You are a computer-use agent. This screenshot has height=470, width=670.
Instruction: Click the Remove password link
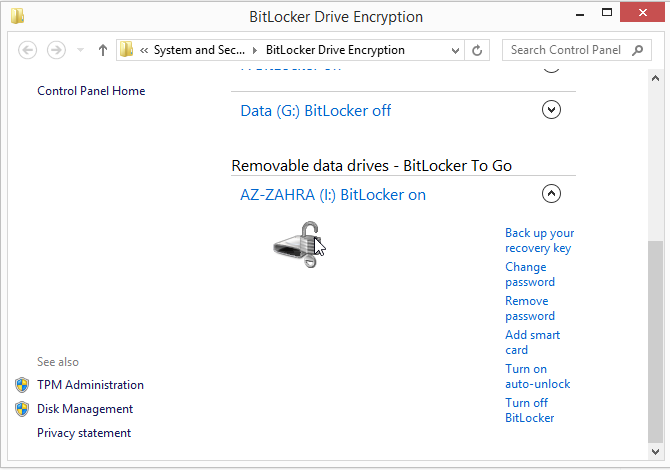coord(530,308)
